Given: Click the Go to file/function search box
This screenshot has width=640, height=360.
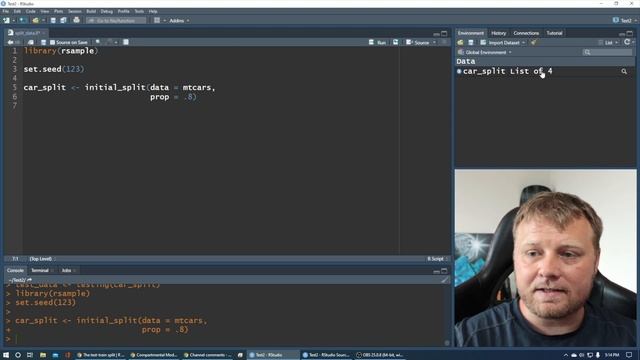Looking at the screenshot, I should tap(116, 20).
